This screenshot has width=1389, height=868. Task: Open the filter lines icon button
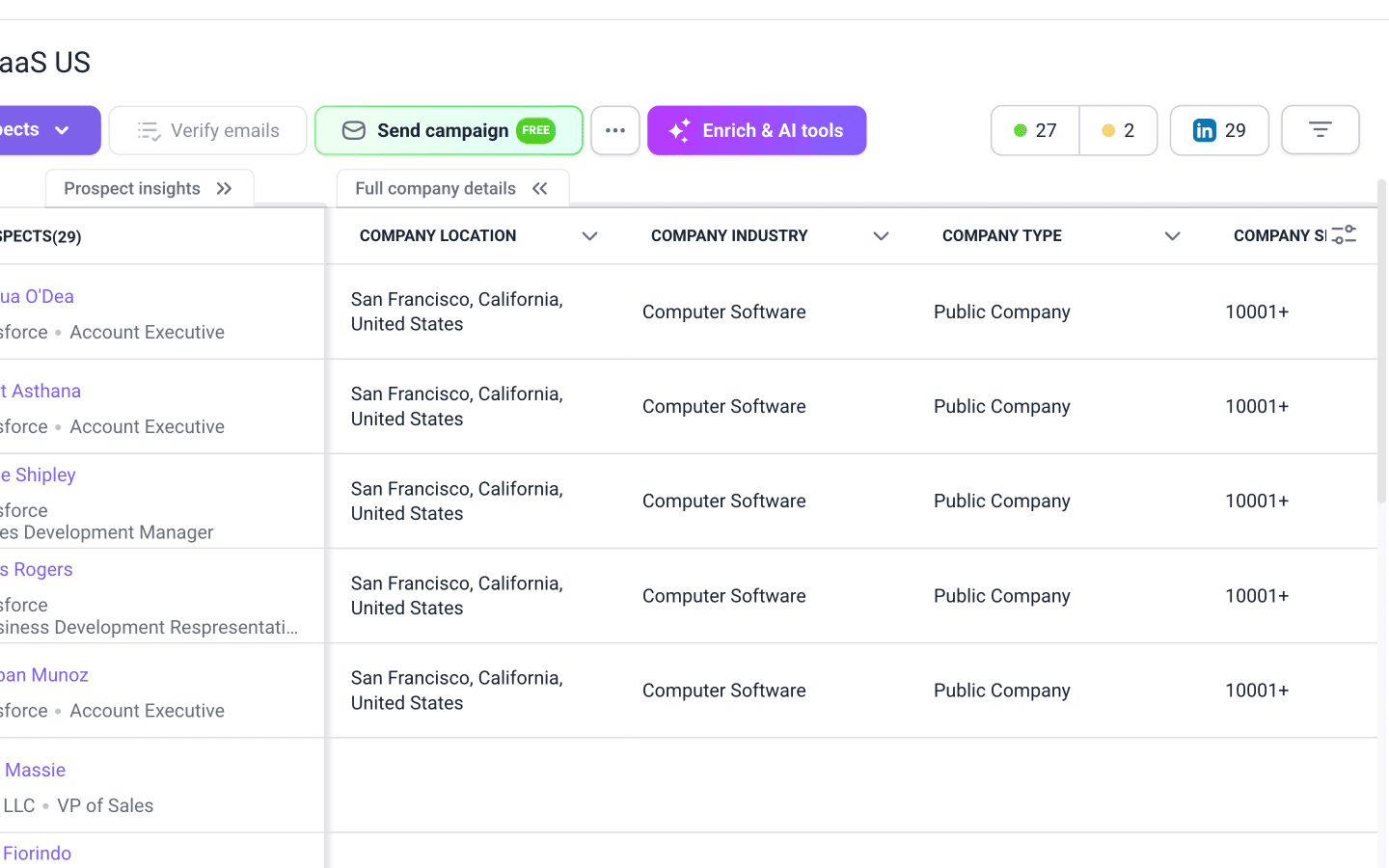tap(1321, 129)
